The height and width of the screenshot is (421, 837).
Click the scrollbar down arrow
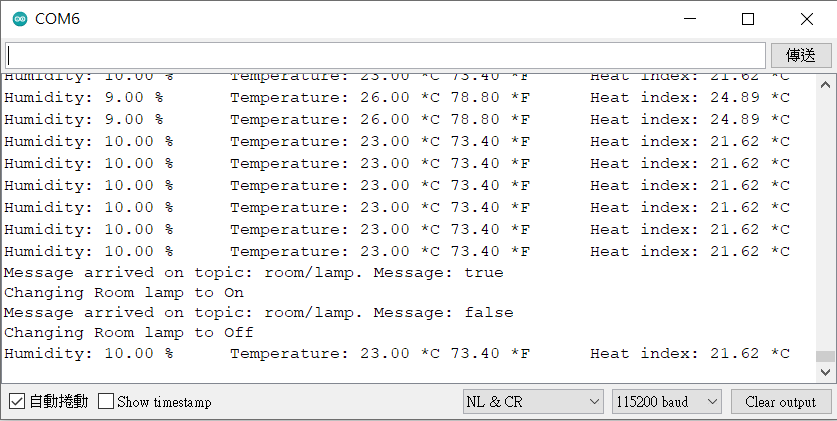pyautogui.click(x=825, y=372)
